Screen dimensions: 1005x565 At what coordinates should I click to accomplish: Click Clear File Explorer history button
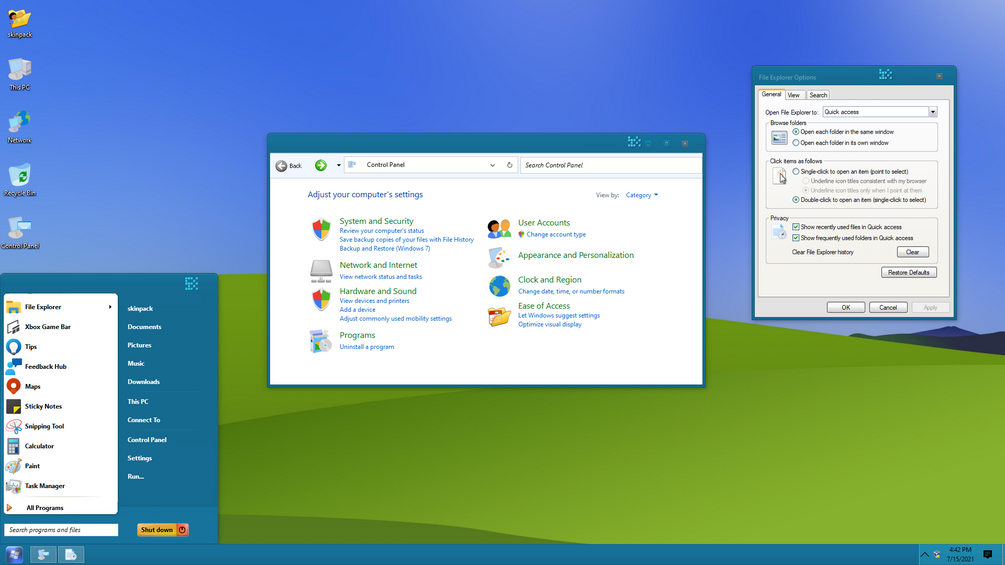pos(913,252)
